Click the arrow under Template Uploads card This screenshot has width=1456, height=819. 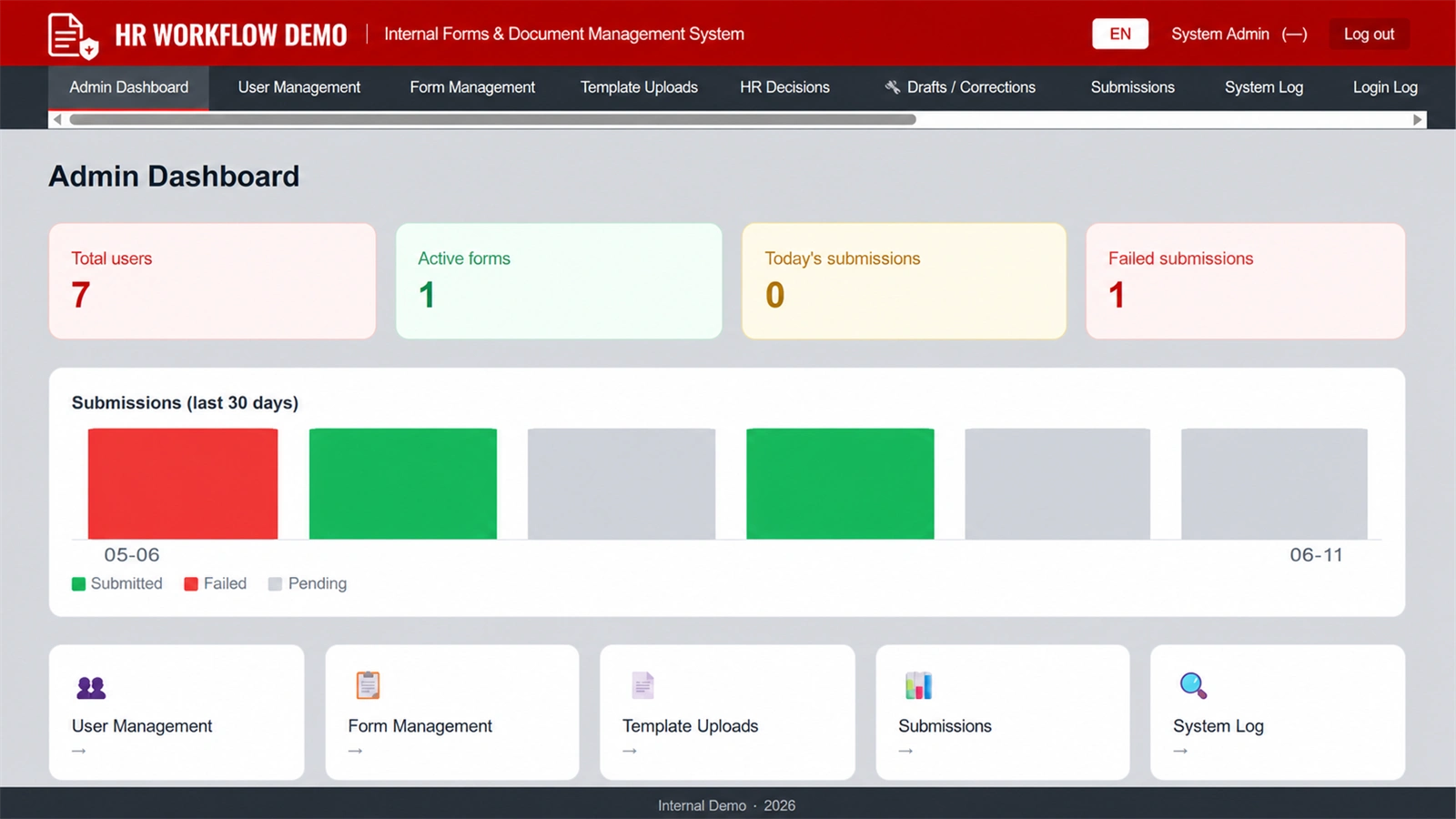[630, 751]
